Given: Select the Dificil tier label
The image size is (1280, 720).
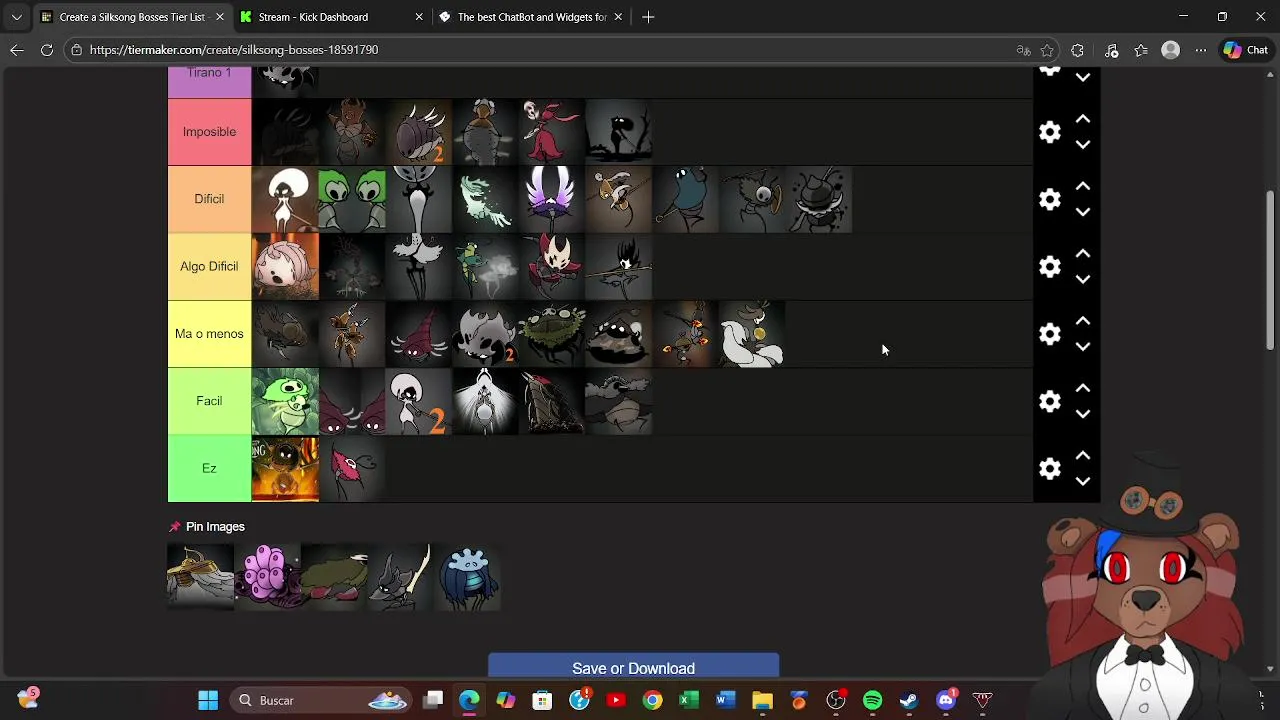Looking at the screenshot, I should pyautogui.click(x=209, y=199).
